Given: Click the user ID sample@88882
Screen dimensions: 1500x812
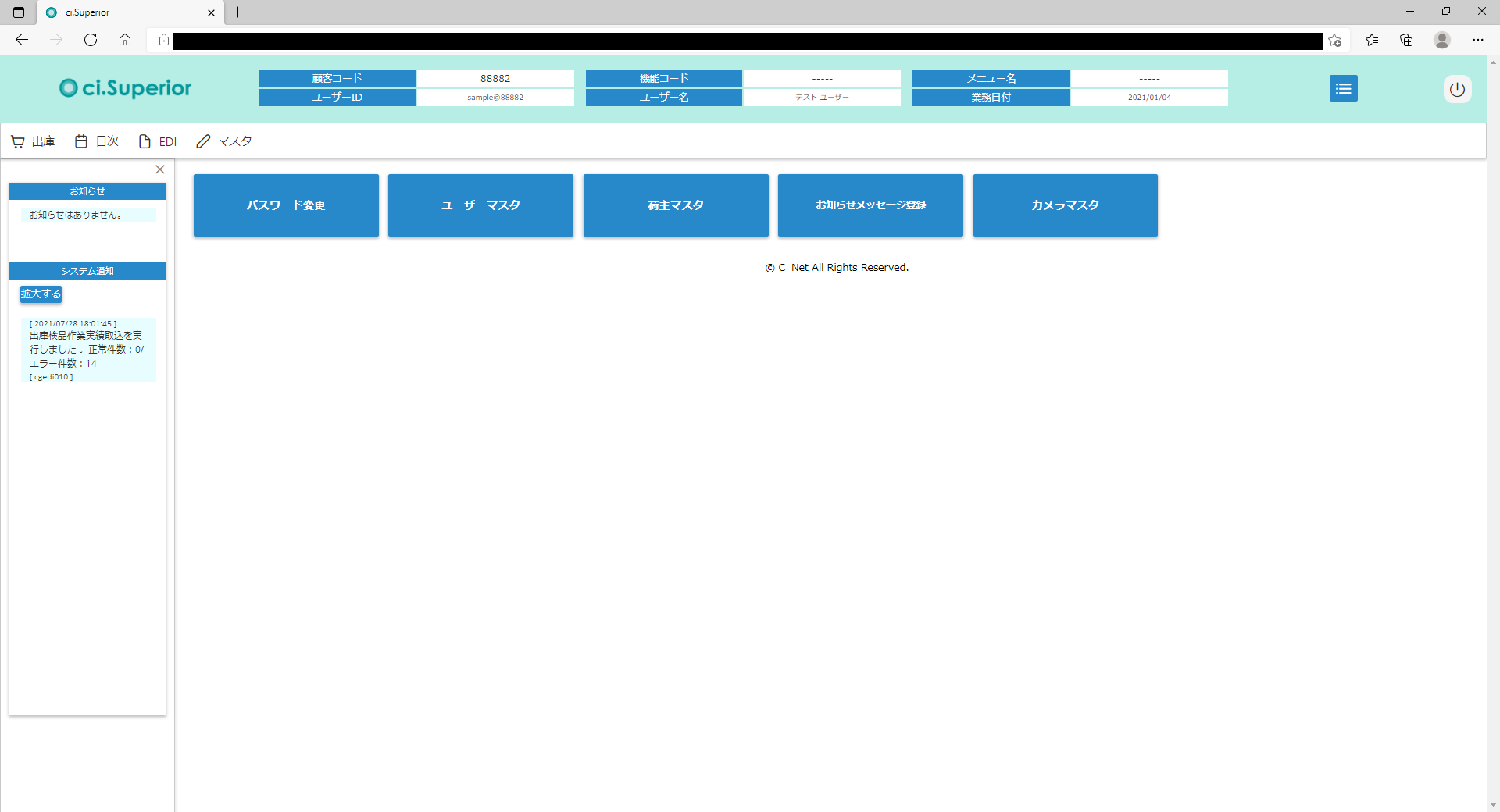Looking at the screenshot, I should 495,98.
